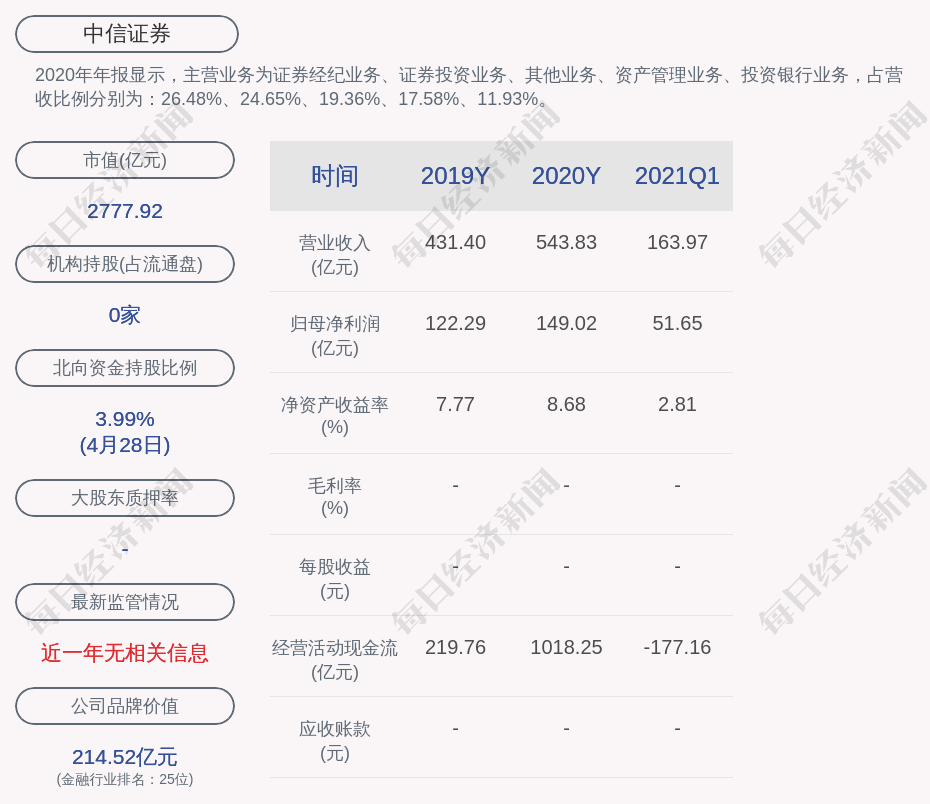Click the 中信证券 title box
Screen dimensions: 930x804
pyautogui.click(x=125, y=33)
